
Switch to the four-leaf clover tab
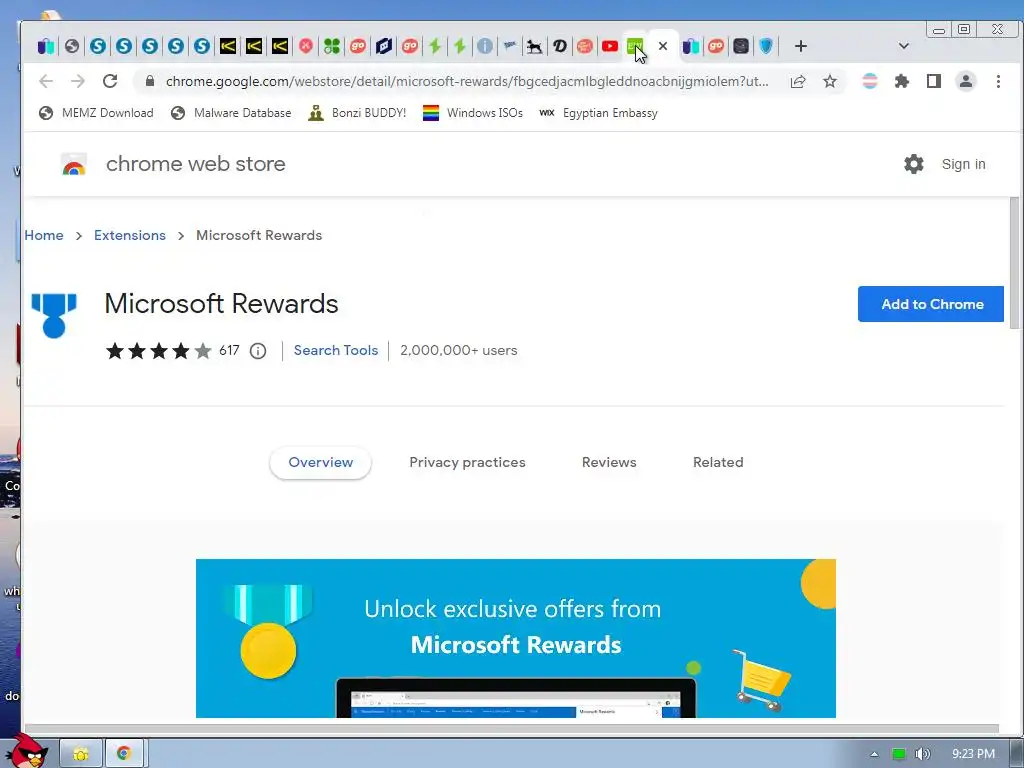coord(332,46)
